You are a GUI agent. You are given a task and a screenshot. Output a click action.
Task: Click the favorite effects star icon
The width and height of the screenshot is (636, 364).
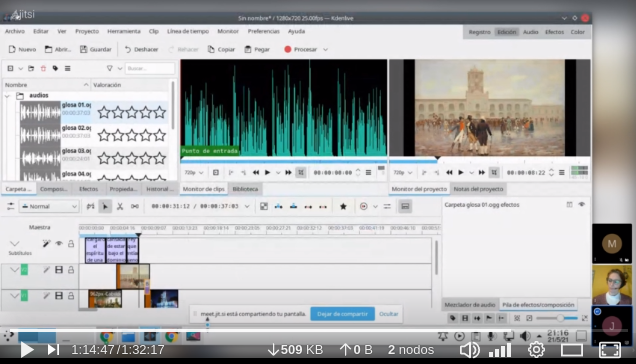[343, 207]
